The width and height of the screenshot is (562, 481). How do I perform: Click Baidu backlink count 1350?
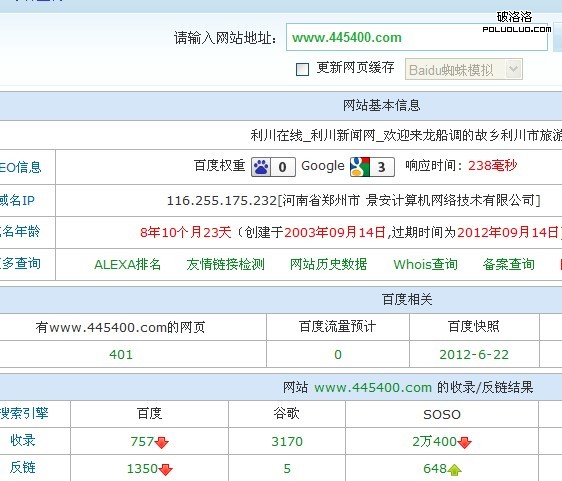[x=142, y=469]
